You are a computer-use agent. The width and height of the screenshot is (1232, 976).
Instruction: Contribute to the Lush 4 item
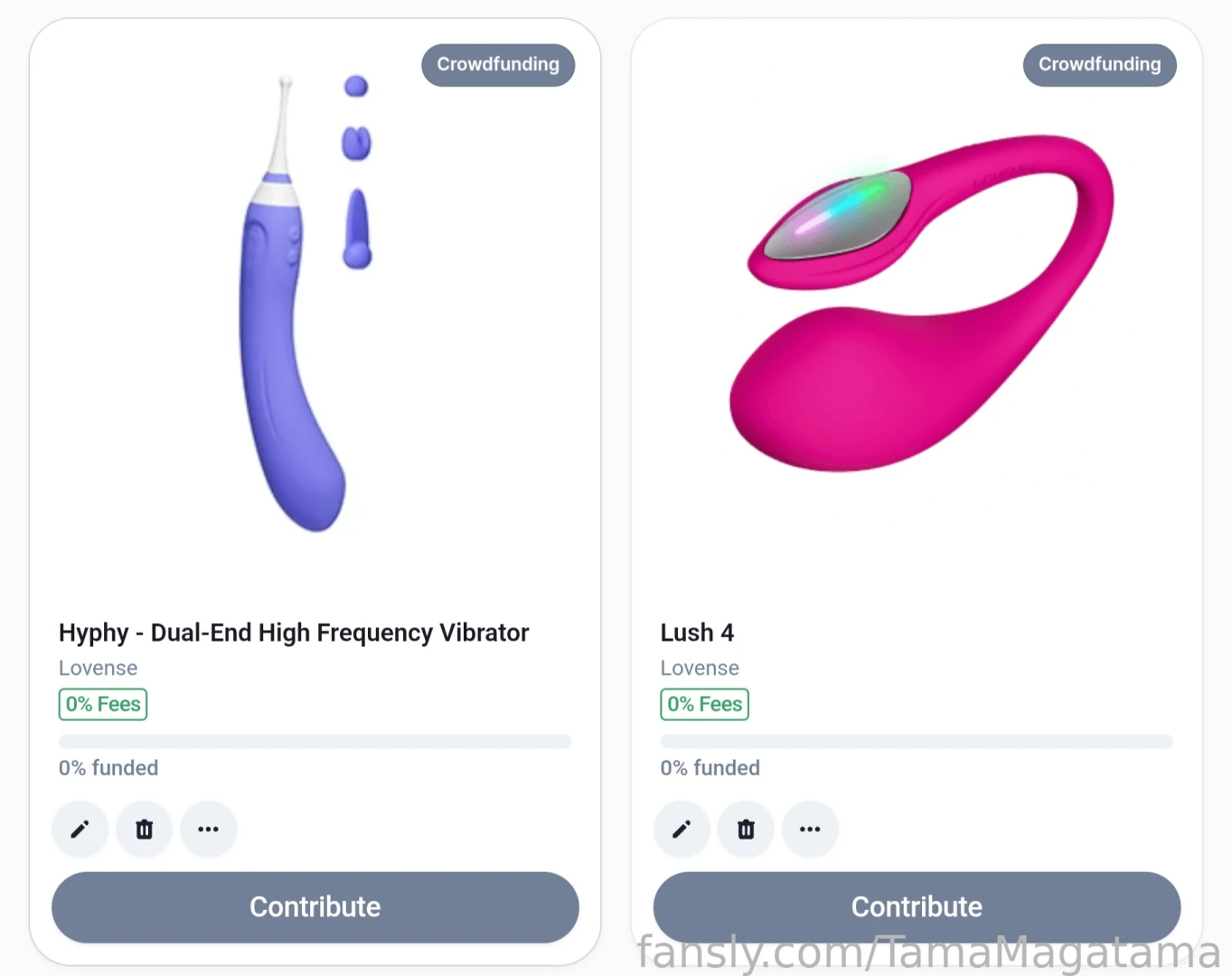[917, 907]
